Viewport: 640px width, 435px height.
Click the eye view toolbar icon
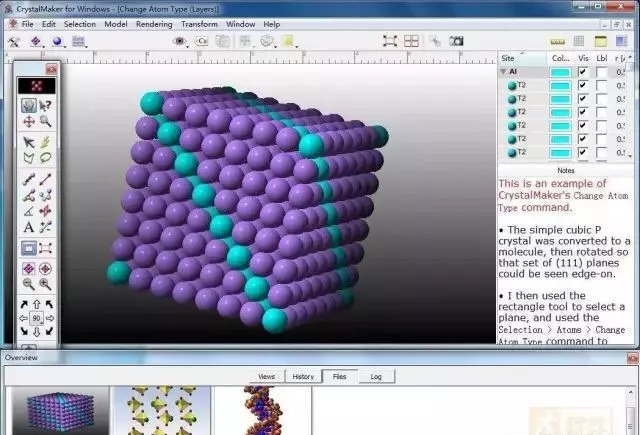pyautogui.click(x=180, y=41)
